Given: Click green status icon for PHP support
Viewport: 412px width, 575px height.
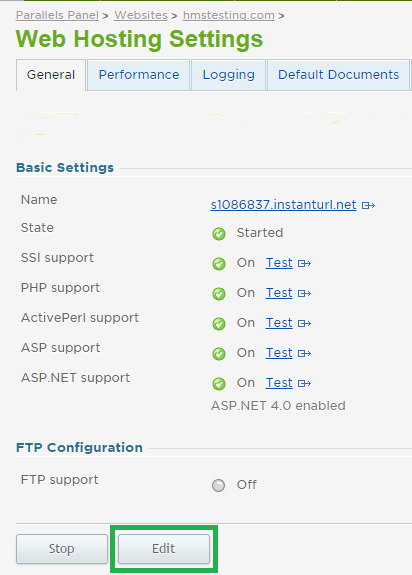Looking at the screenshot, I should click(x=219, y=294).
